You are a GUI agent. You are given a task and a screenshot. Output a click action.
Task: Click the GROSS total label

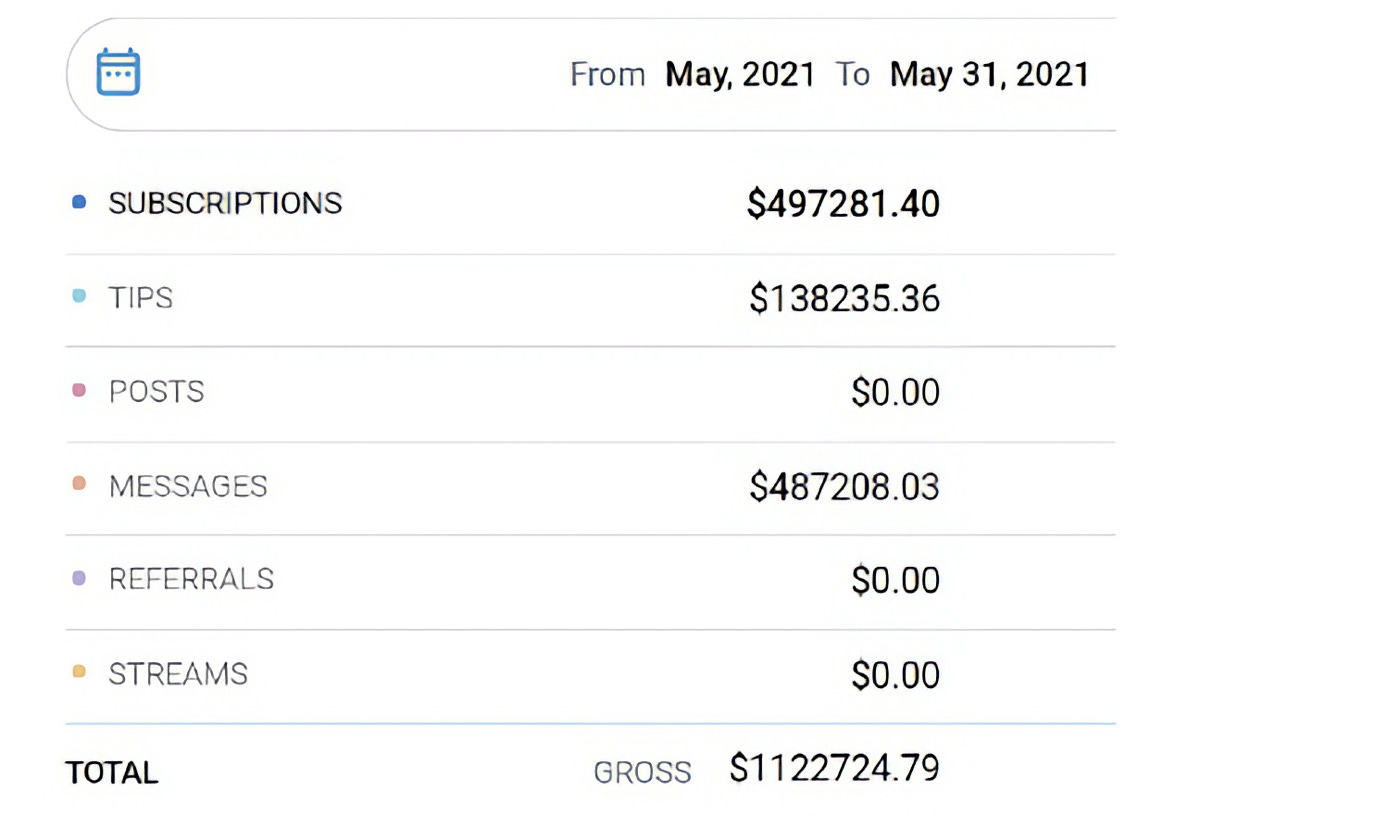pyautogui.click(x=642, y=772)
